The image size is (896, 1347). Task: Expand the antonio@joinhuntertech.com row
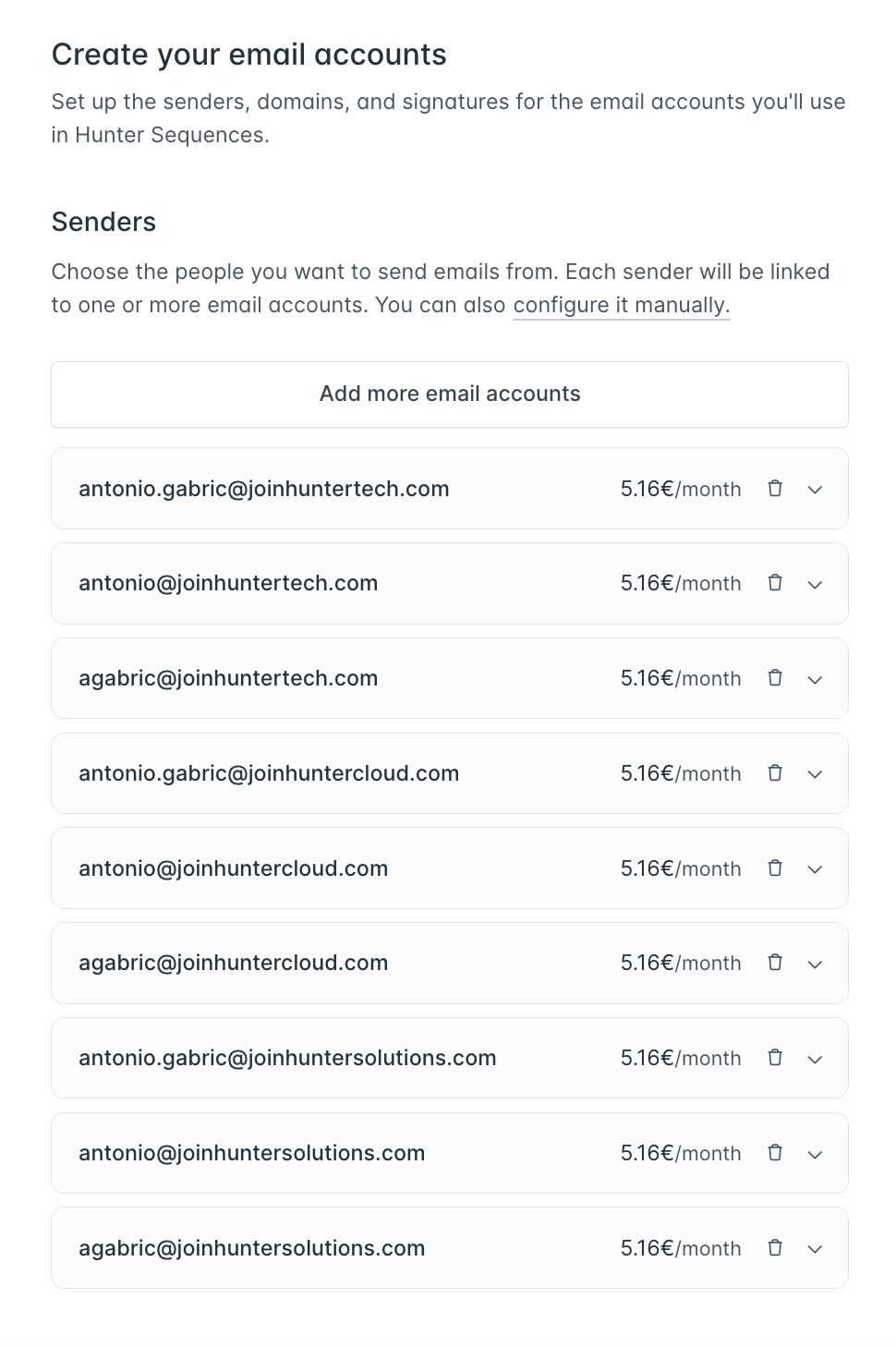click(x=815, y=584)
